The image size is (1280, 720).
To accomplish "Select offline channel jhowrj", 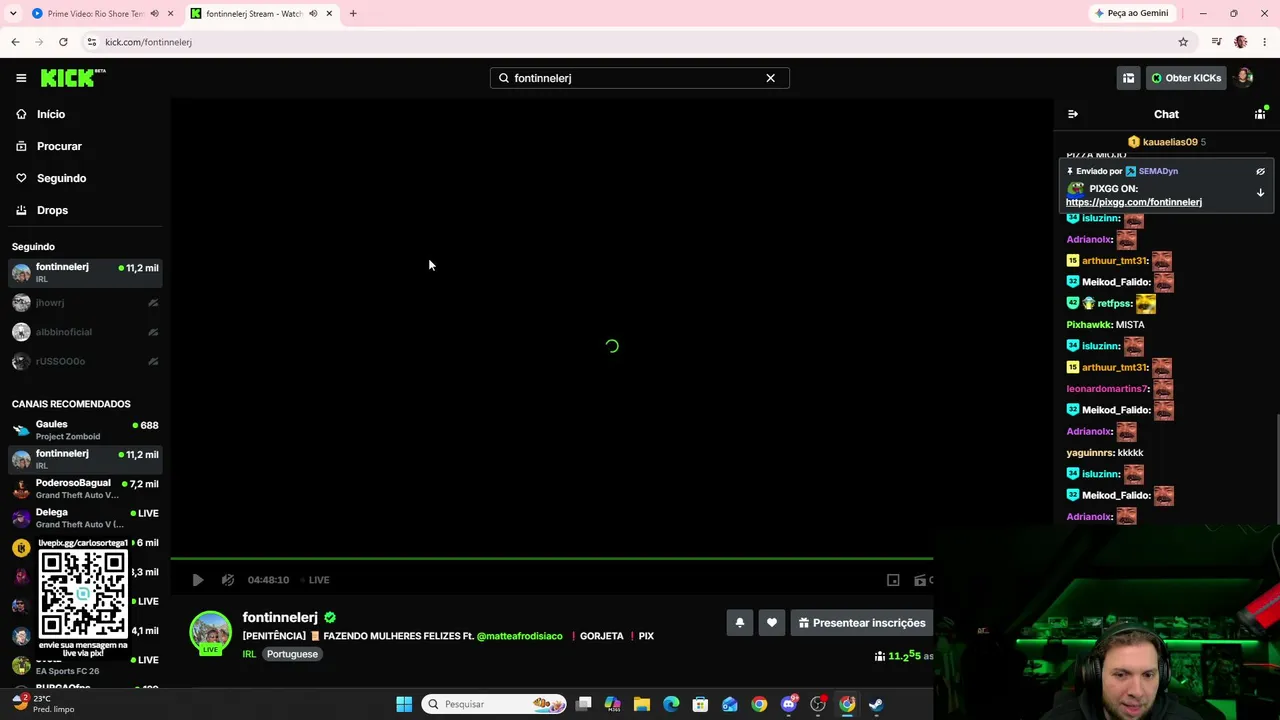I will [85, 302].
